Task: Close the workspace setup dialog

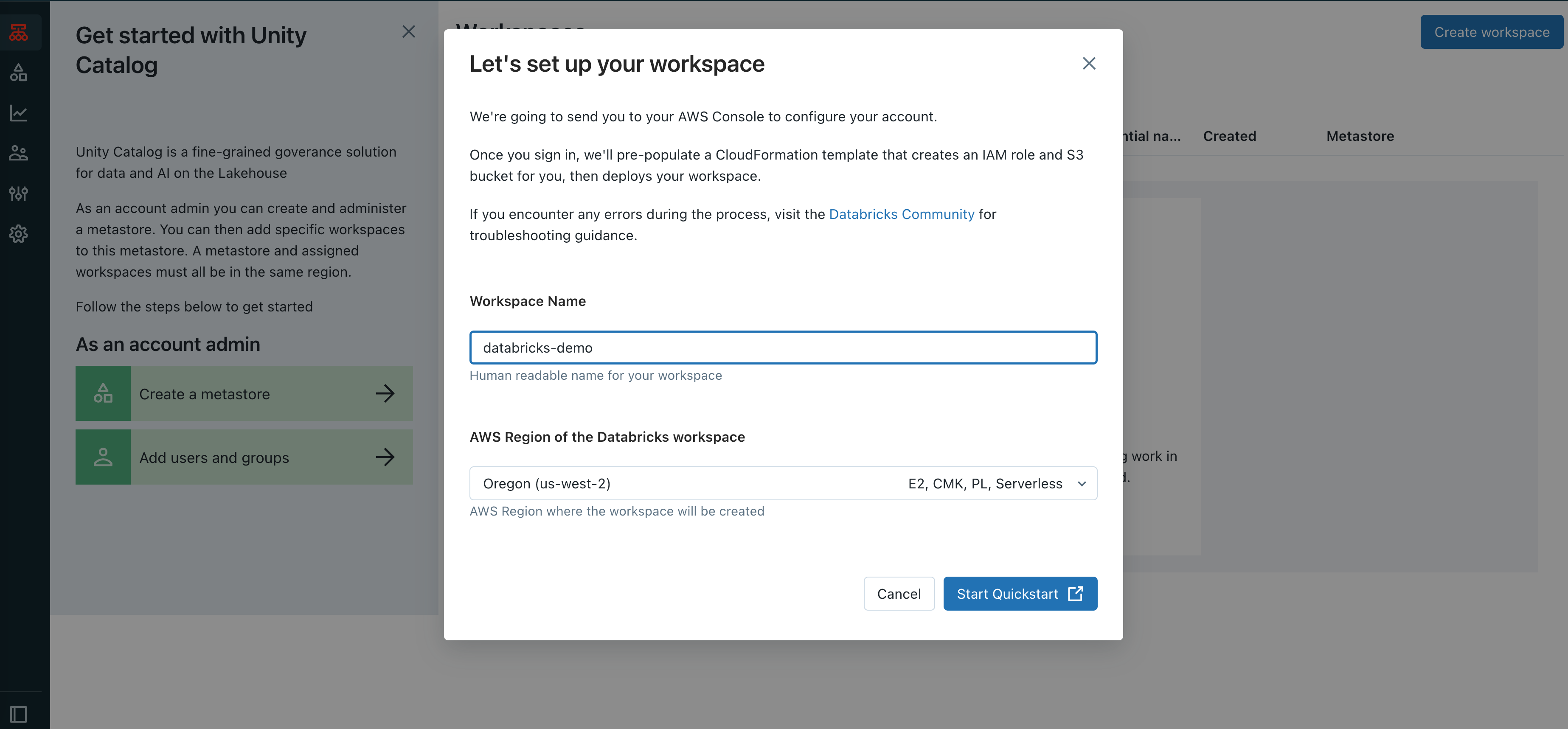Action: (x=1089, y=63)
